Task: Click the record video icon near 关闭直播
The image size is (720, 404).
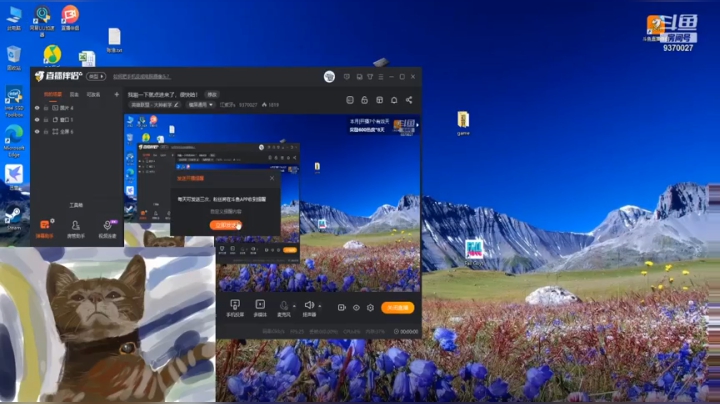Action: pyautogui.click(x=342, y=308)
